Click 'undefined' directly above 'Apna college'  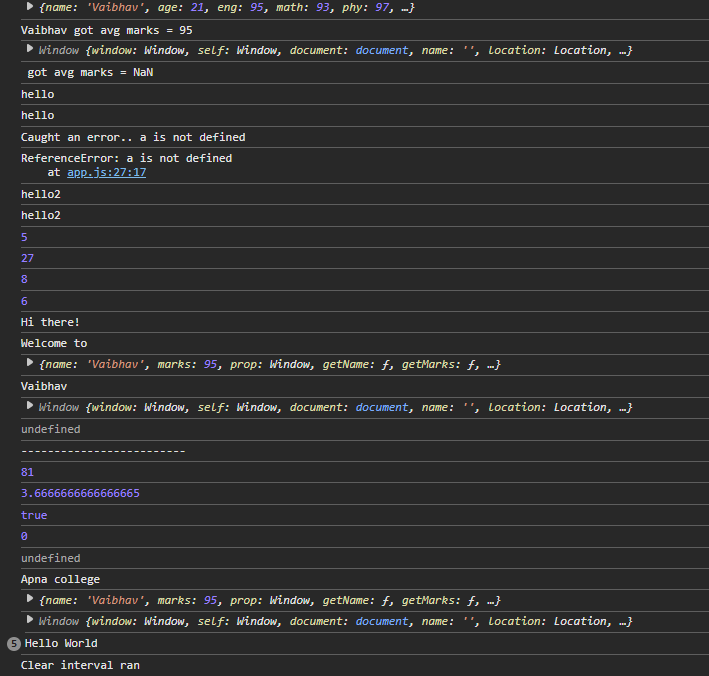point(51,558)
